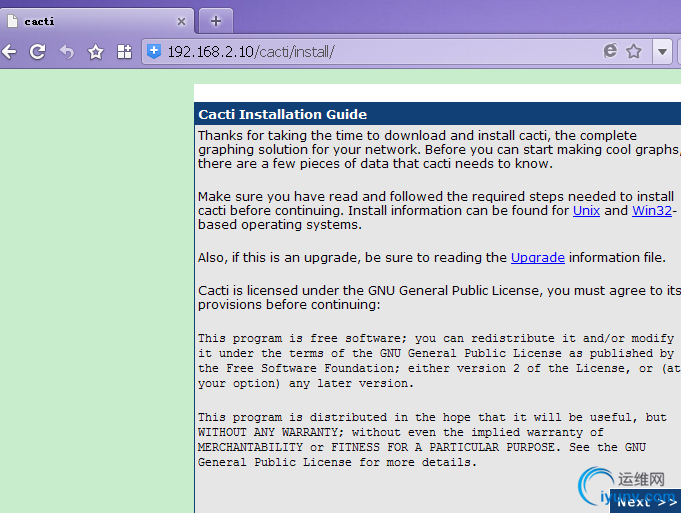Open the Unix install information link
Viewport: 681px width, 513px height.
pos(586,211)
